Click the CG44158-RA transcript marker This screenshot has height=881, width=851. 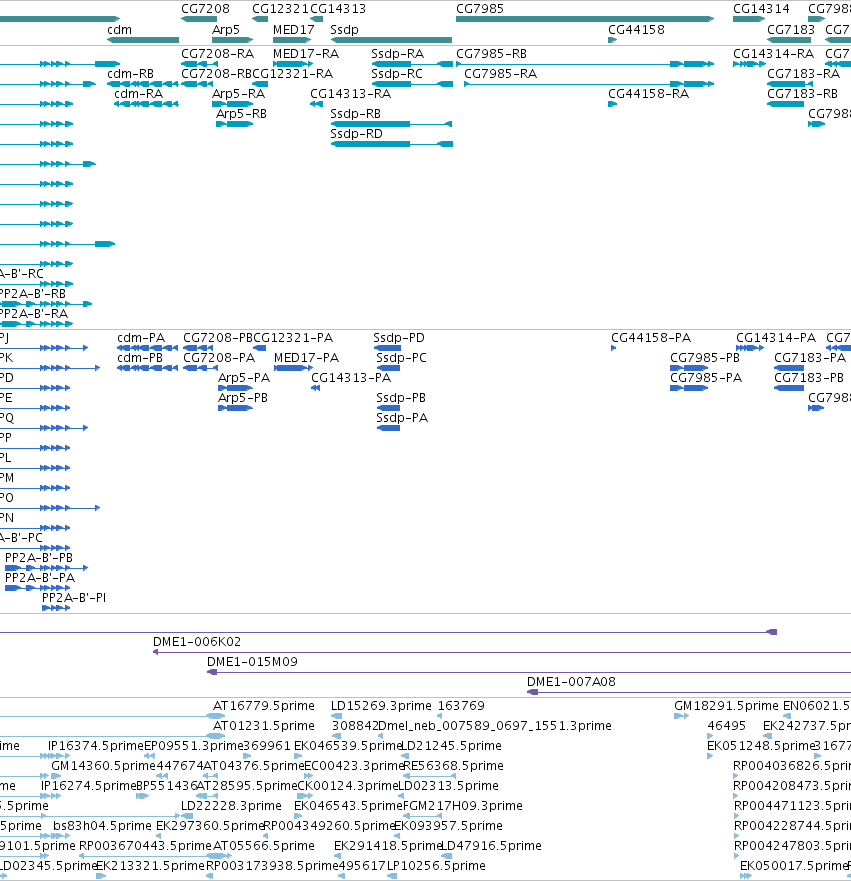coord(612,104)
